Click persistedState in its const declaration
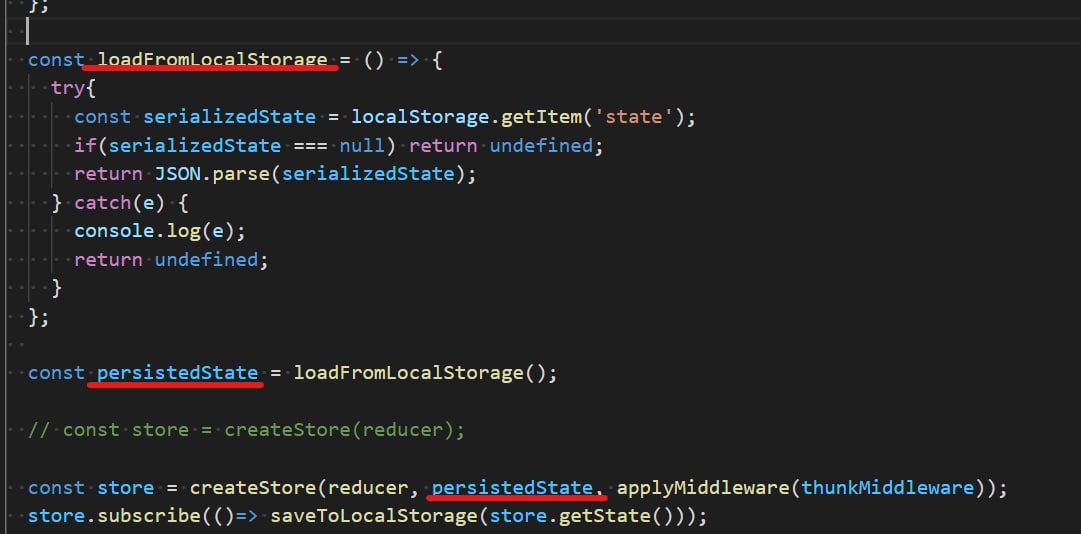The height and width of the screenshot is (534, 1081). pos(178,373)
